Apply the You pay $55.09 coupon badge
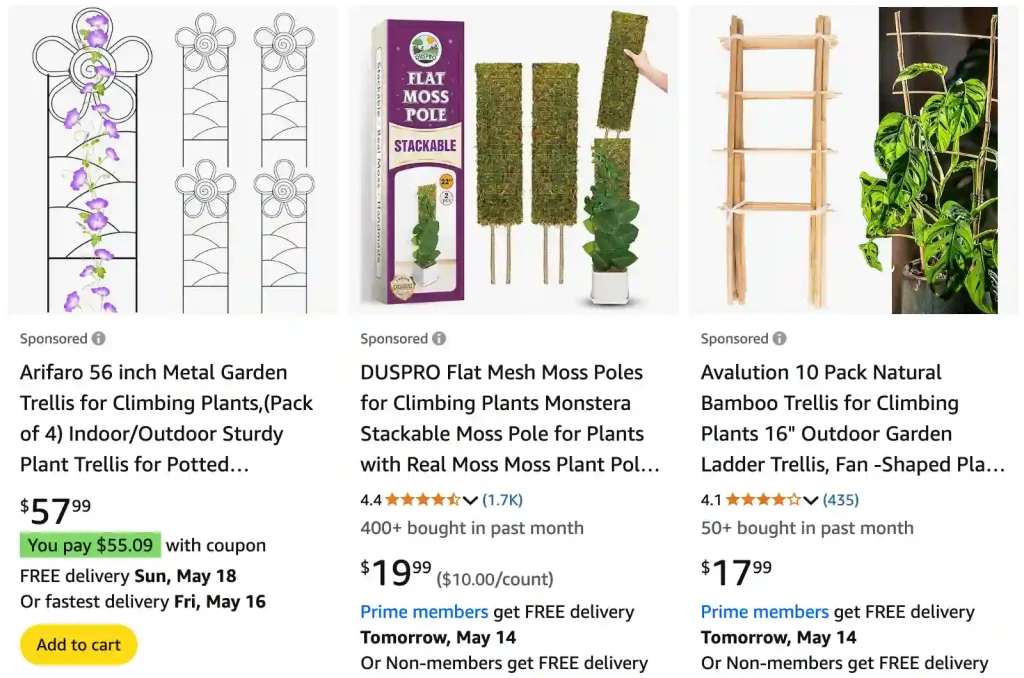The height and width of the screenshot is (678, 1024). pos(89,545)
